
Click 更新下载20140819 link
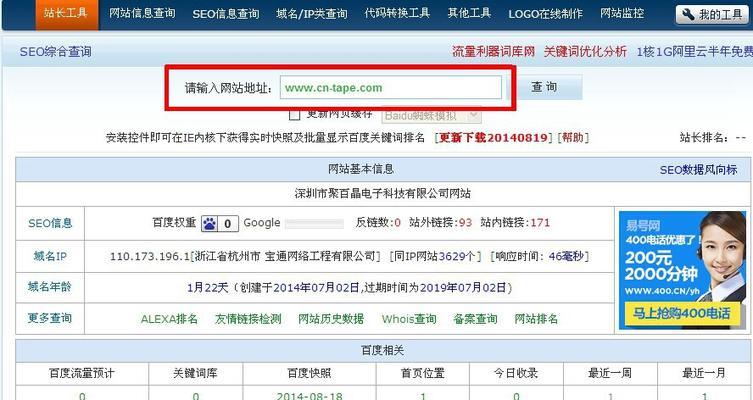(493, 138)
